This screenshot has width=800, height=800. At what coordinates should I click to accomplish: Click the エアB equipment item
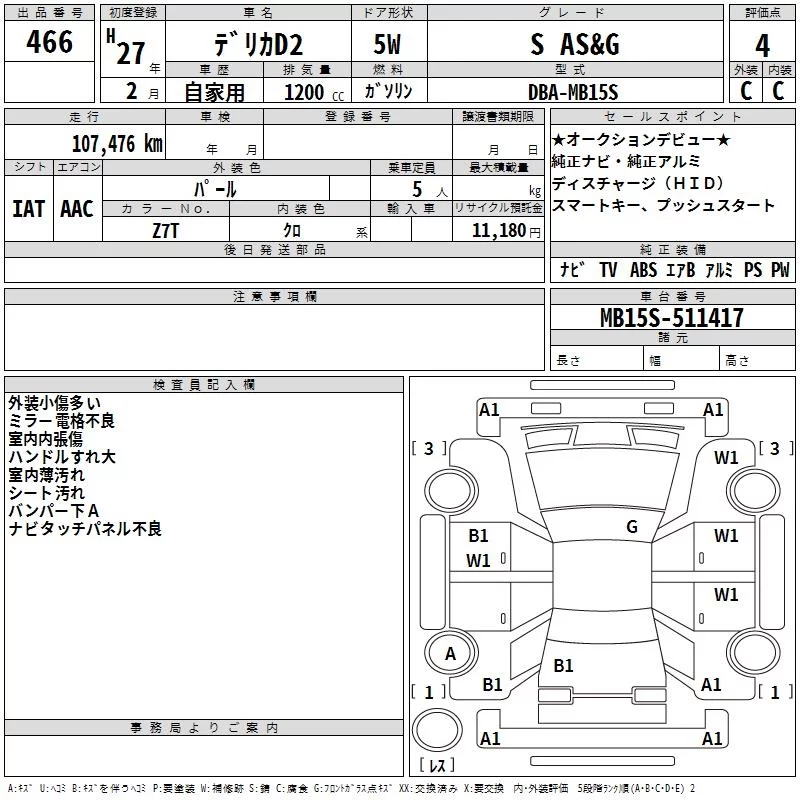(x=681, y=269)
